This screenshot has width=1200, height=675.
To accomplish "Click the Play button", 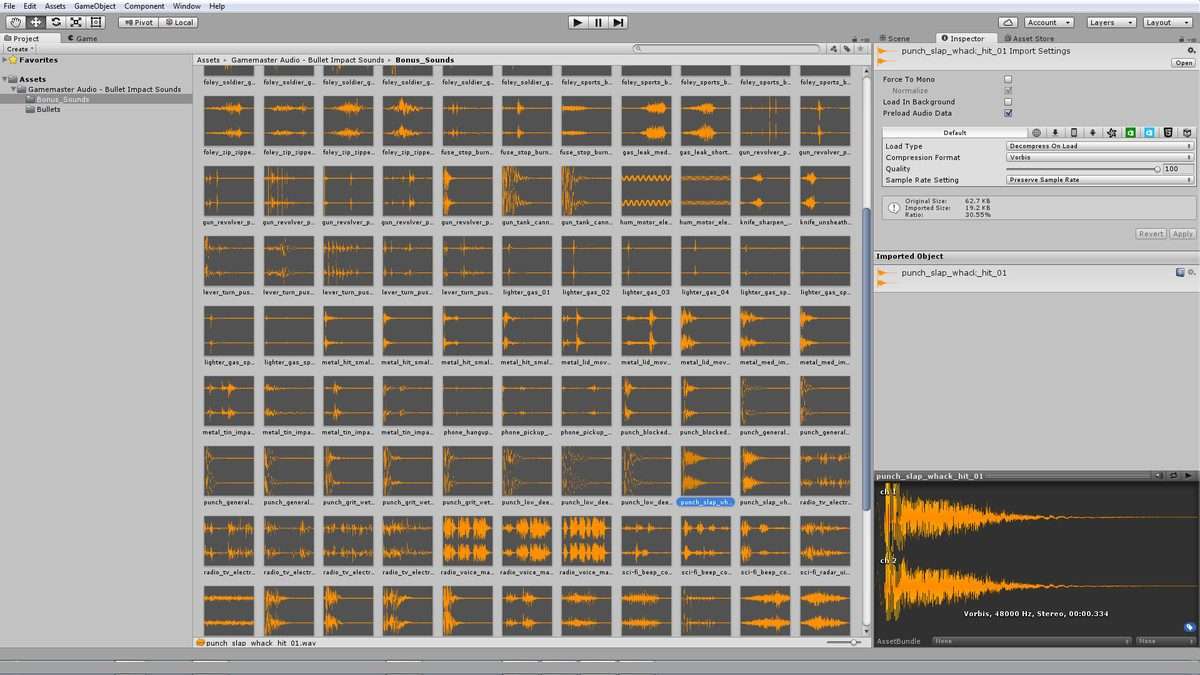I will 577,22.
